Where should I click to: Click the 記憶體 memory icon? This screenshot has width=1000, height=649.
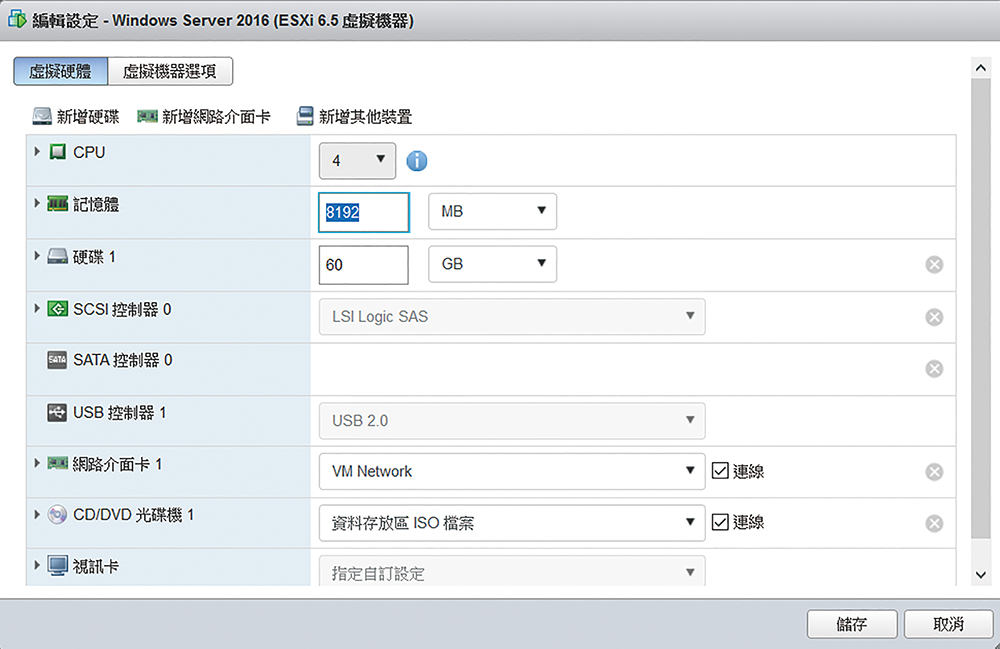[x=57, y=204]
